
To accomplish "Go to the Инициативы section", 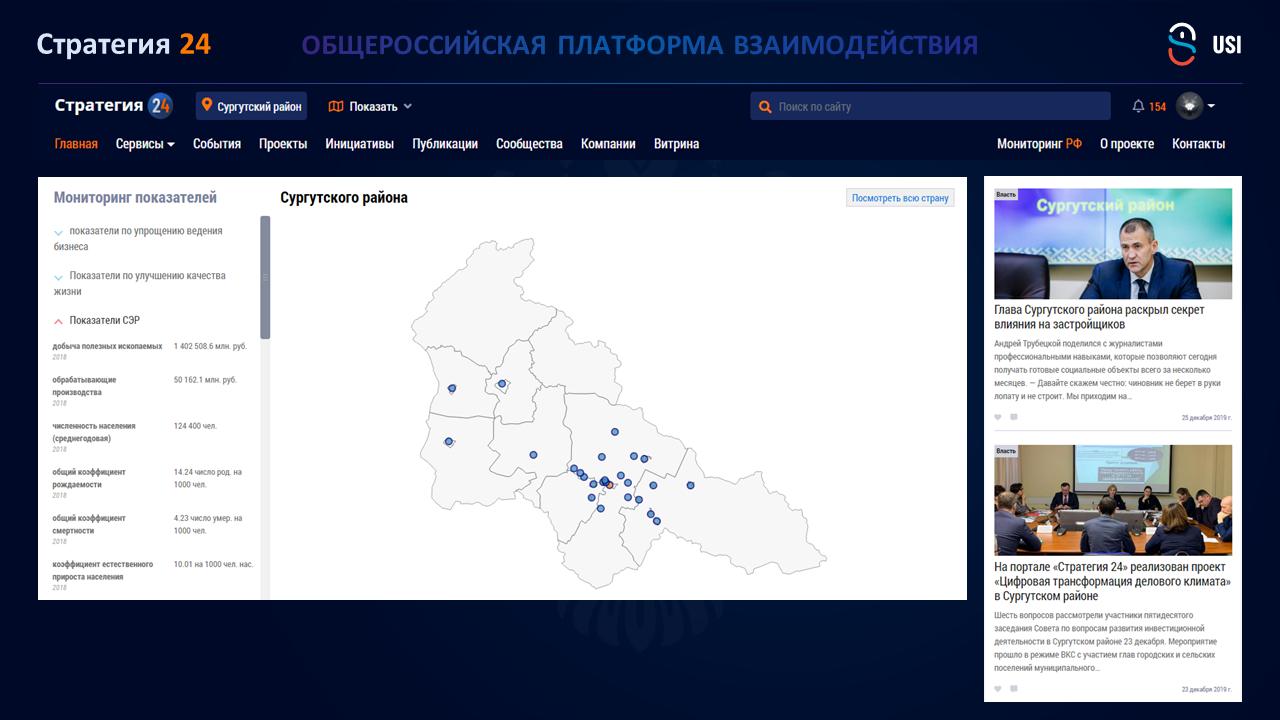I will (359, 144).
